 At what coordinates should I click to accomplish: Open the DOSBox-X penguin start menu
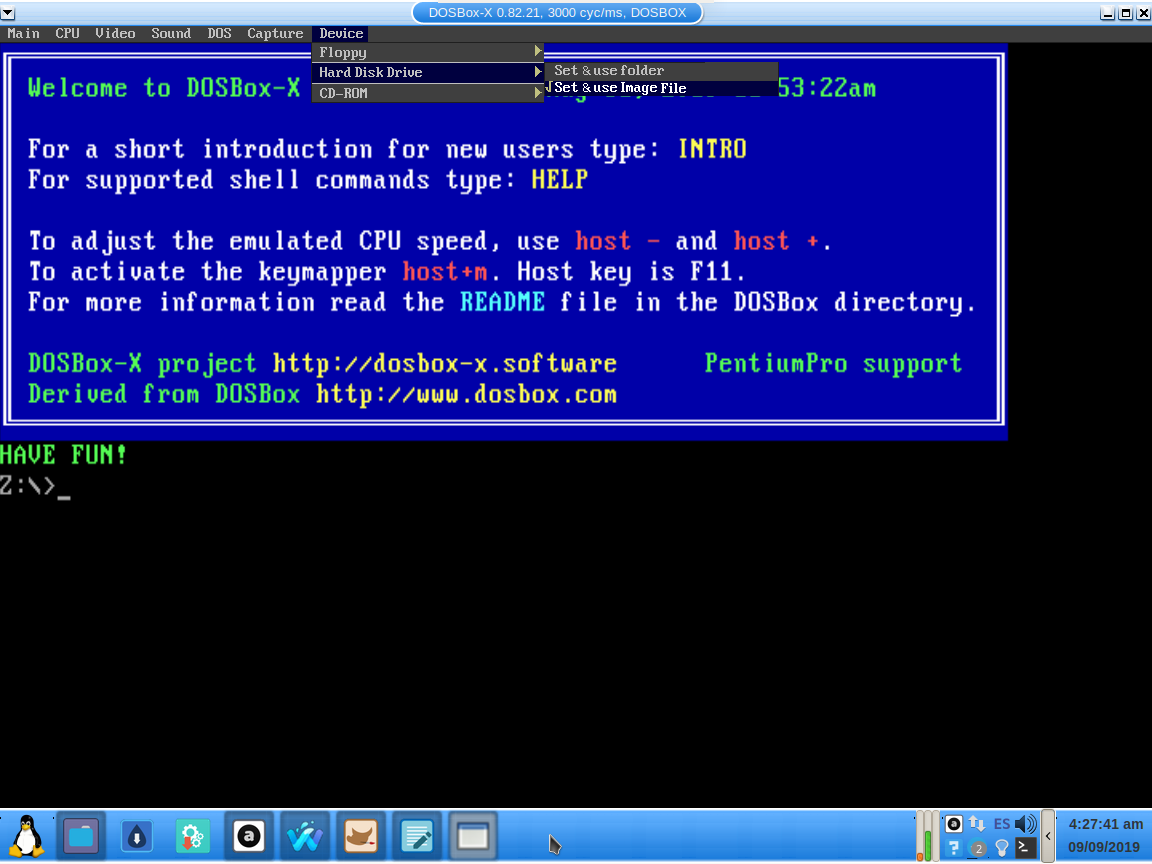(x=27, y=836)
